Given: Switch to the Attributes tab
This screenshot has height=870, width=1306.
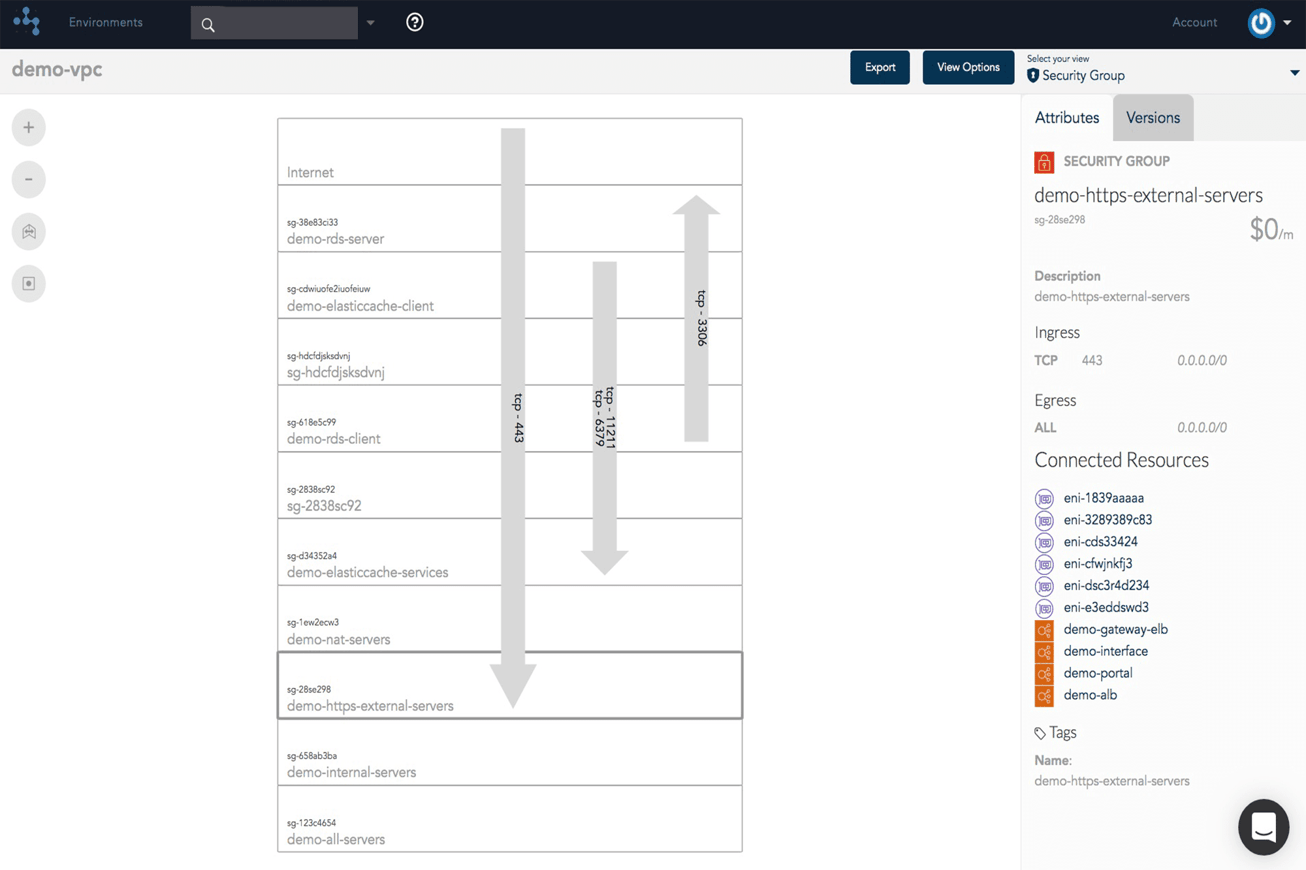Looking at the screenshot, I should (1066, 117).
